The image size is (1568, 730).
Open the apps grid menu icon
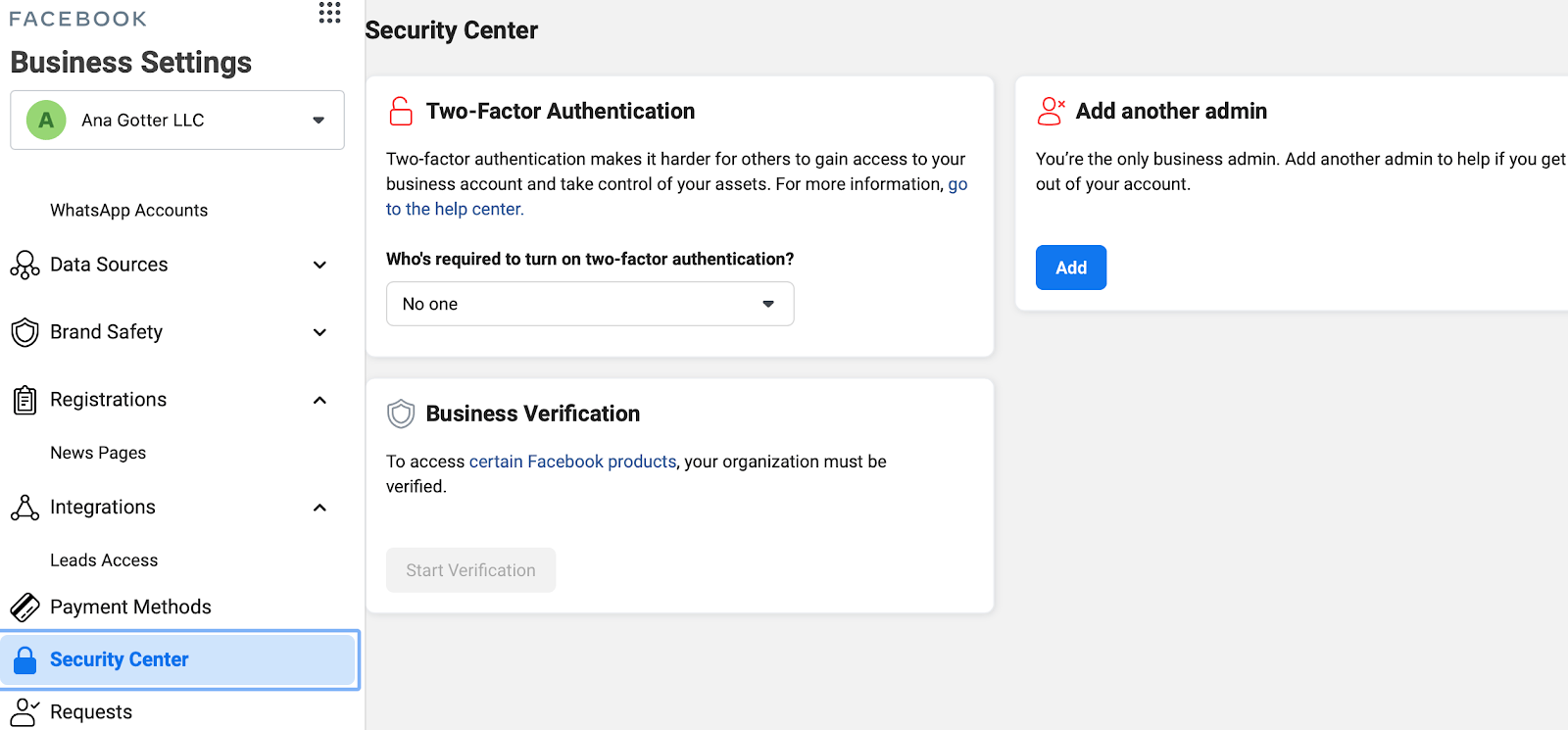pos(329,12)
